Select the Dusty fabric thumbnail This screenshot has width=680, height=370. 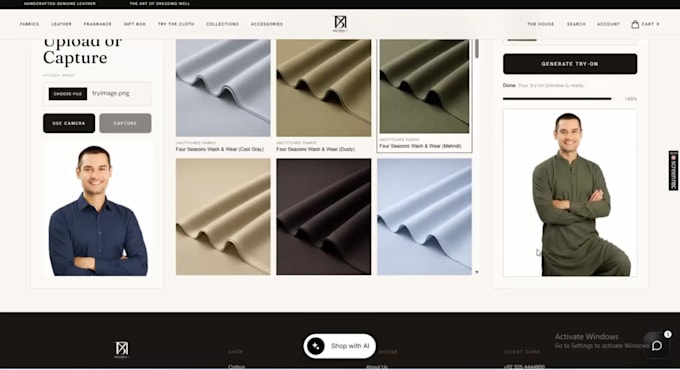tap(324, 88)
